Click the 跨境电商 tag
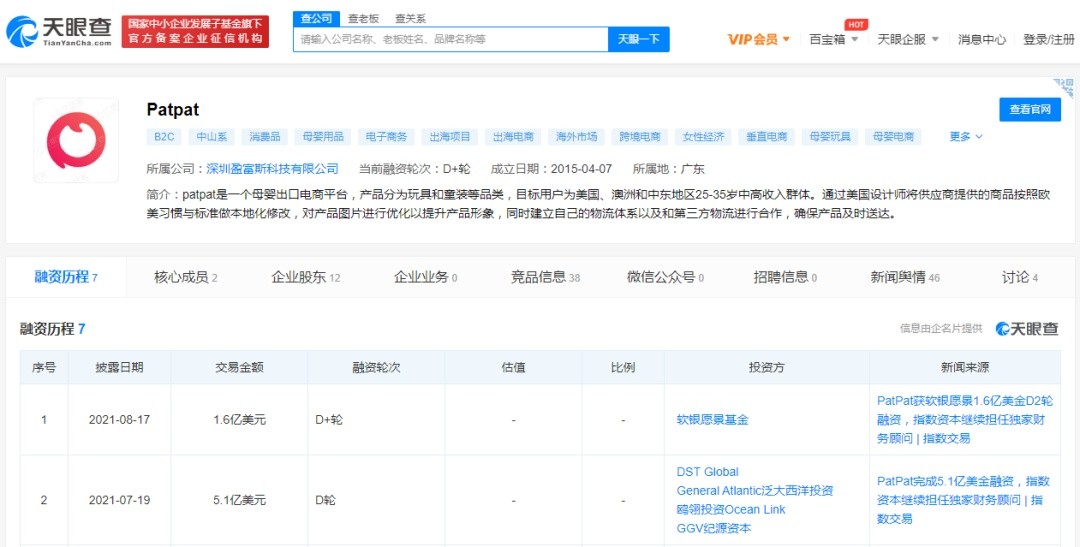The height and width of the screenshot is (547, 1080). click(640, 136)
